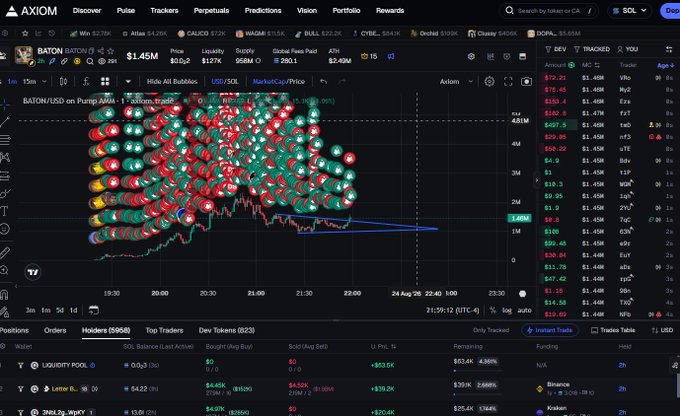Open the chart layout grid icon
Viewport: 680px width, 416px height.
pos(105,81)
